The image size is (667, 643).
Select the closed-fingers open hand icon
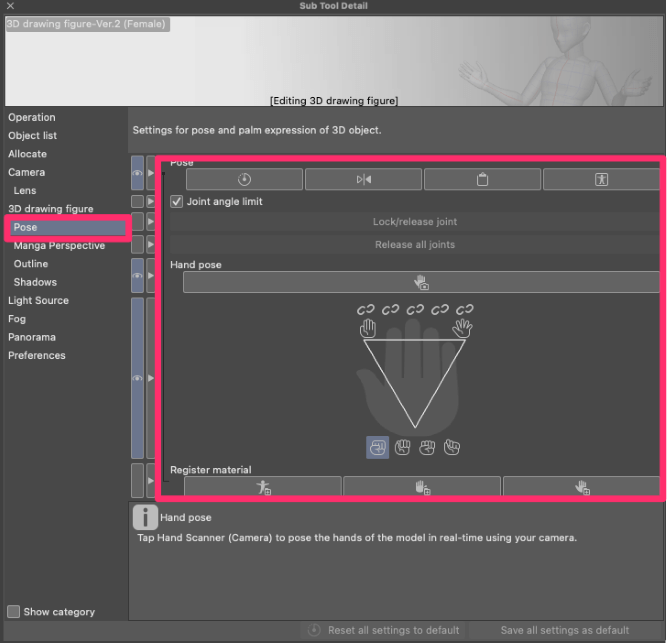[x=368, y=328]
